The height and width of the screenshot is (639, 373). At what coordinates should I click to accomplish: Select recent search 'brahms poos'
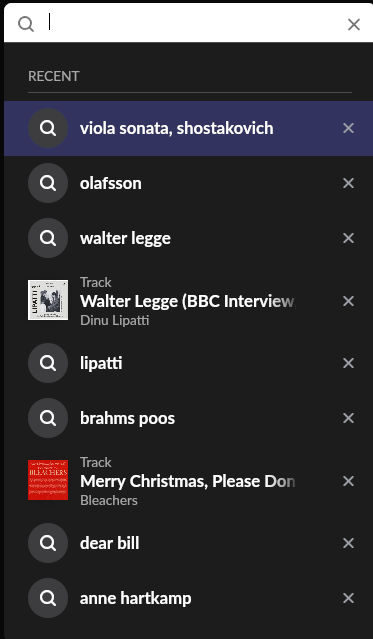tap(188, 418)
